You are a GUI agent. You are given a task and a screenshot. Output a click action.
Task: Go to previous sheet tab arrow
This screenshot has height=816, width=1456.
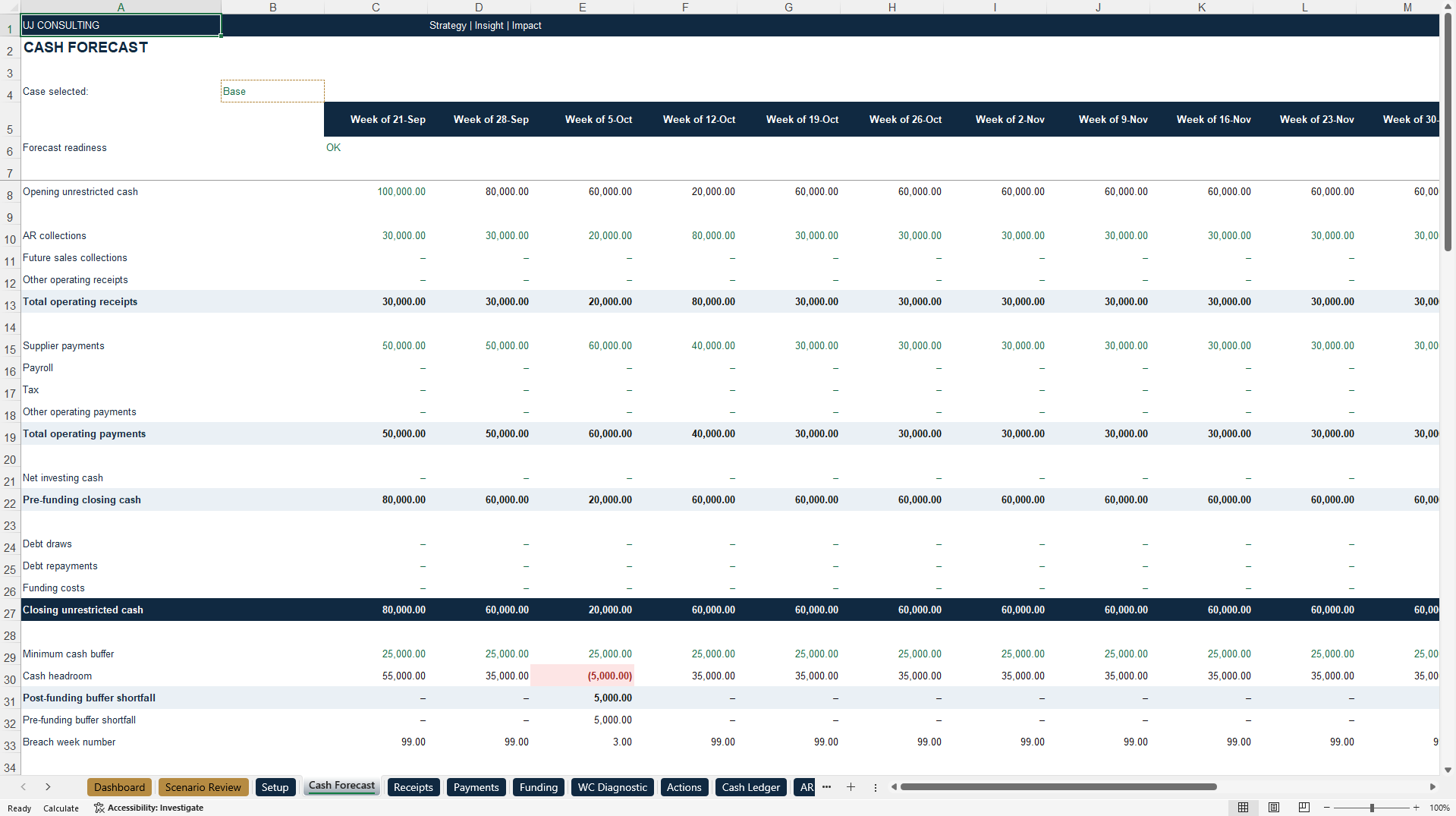[x=24, y=787]
